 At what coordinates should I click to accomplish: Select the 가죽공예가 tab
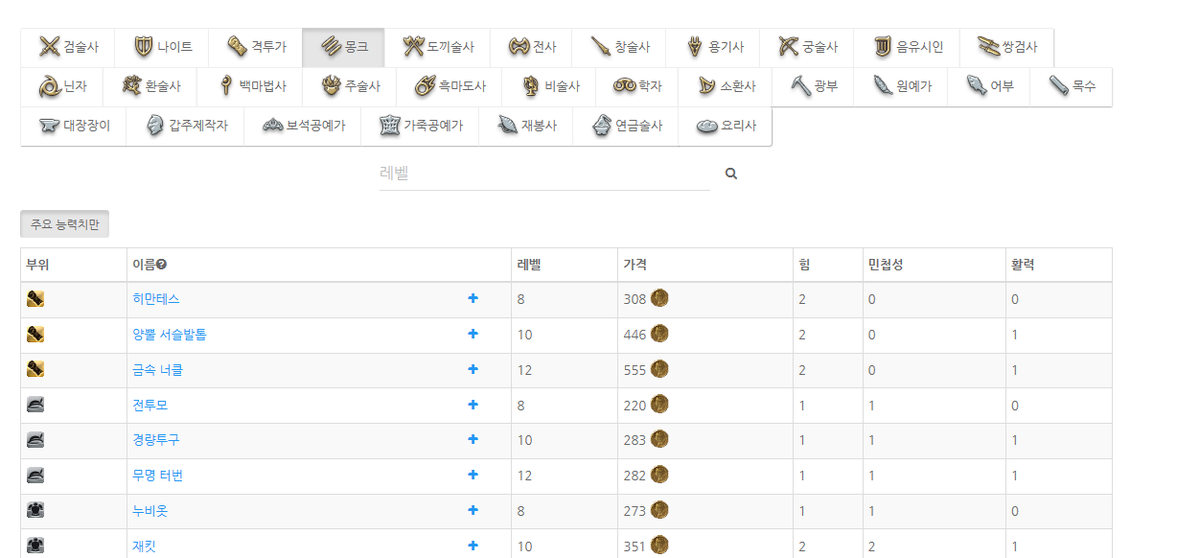point(420,126)
